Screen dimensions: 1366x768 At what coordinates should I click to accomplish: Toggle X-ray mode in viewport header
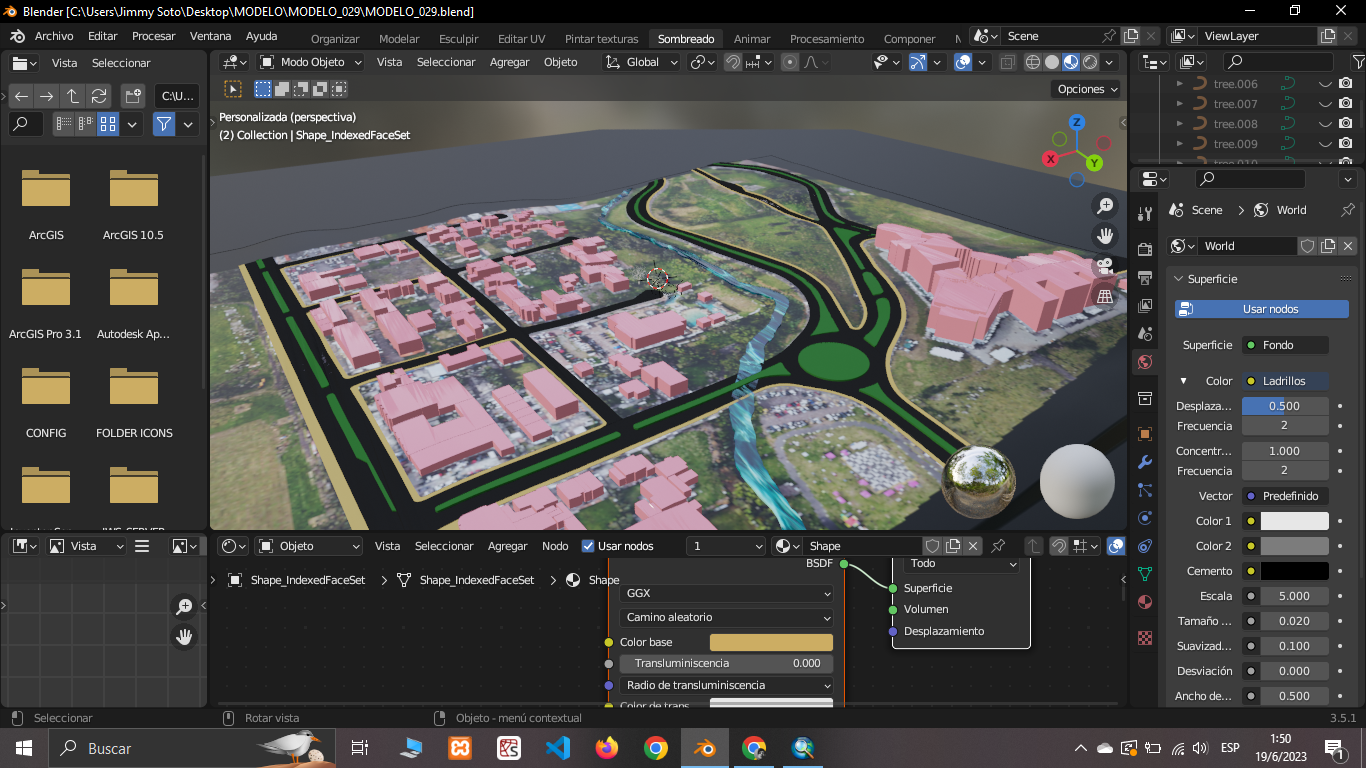pyautogui.click(x=1007, y=62)
